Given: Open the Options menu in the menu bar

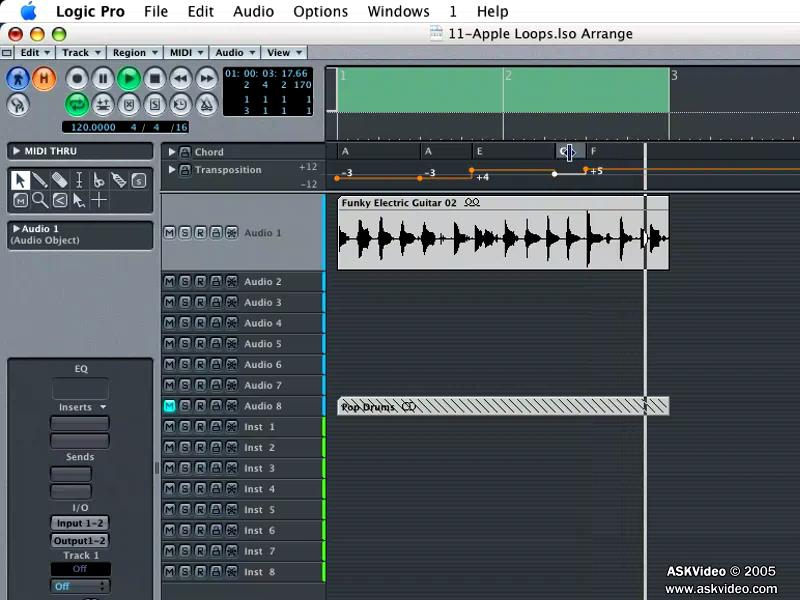Looking at the screenshot, I should pos(320,11).
